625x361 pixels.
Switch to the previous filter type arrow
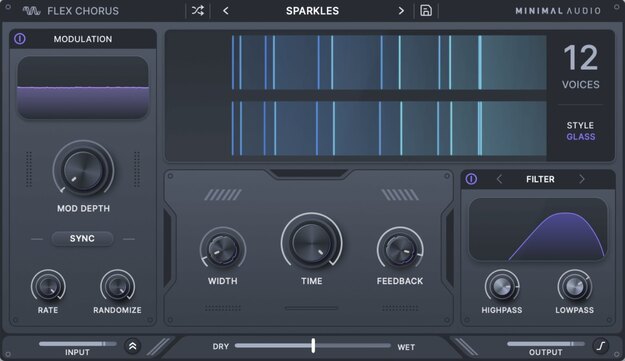click(x=499, y=179)
